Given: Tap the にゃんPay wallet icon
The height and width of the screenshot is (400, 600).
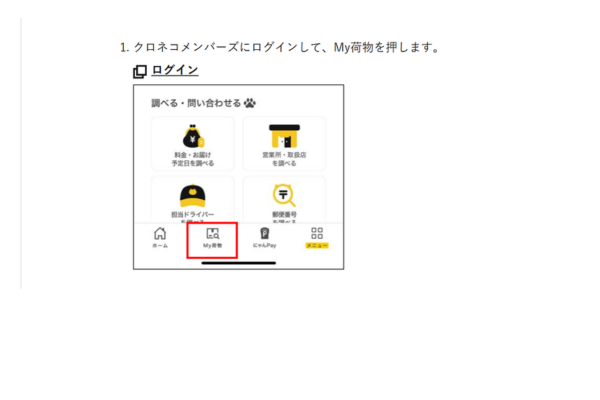Looking at the screenshot, I should point(264,233).
